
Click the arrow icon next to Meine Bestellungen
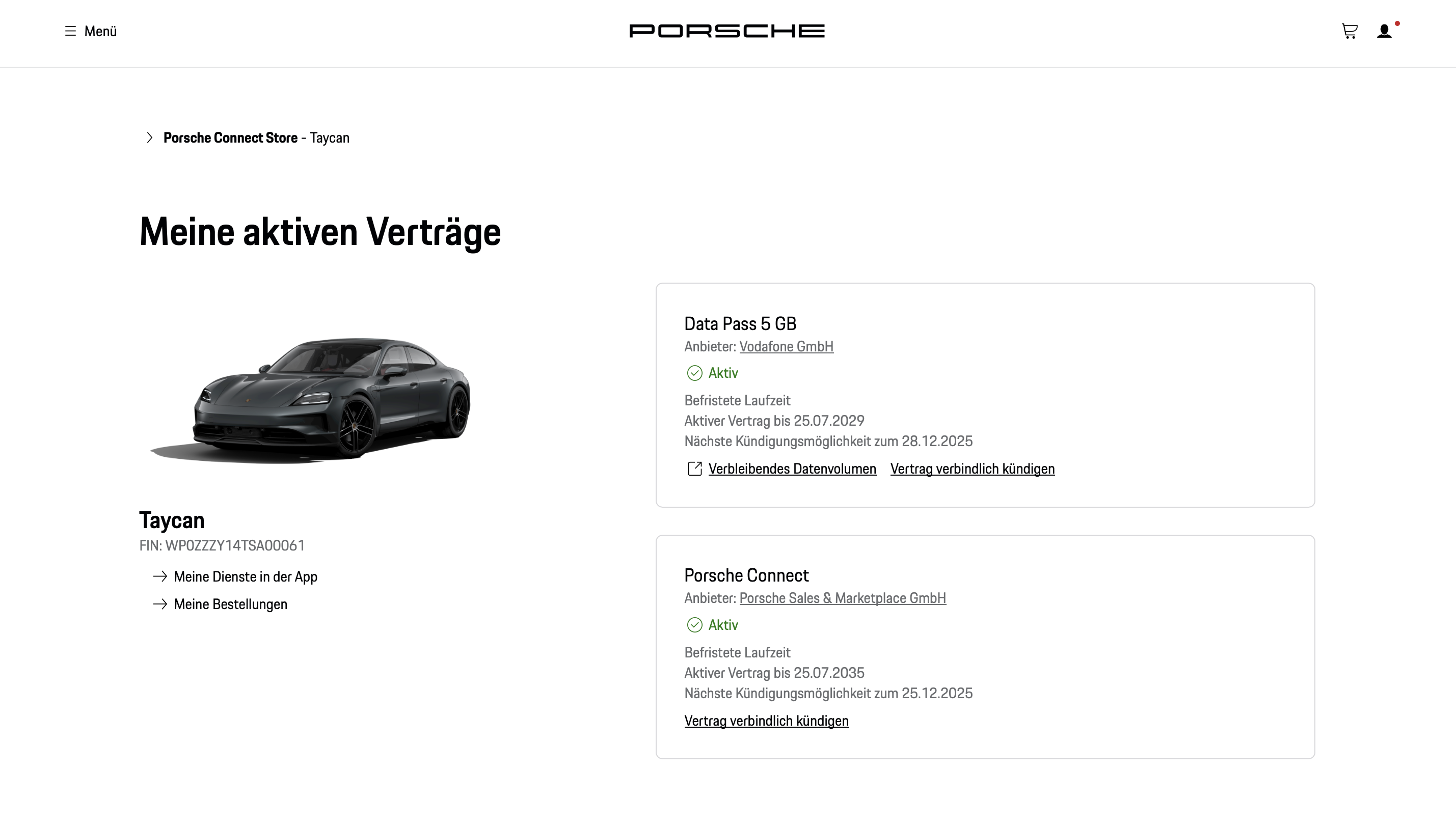tap(160, 604)
